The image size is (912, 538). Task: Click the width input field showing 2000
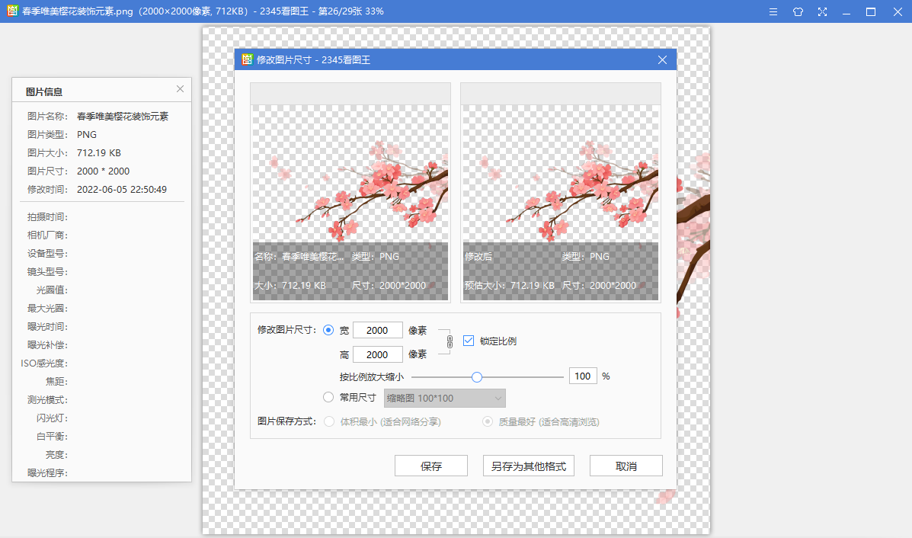tap(377, 330)
